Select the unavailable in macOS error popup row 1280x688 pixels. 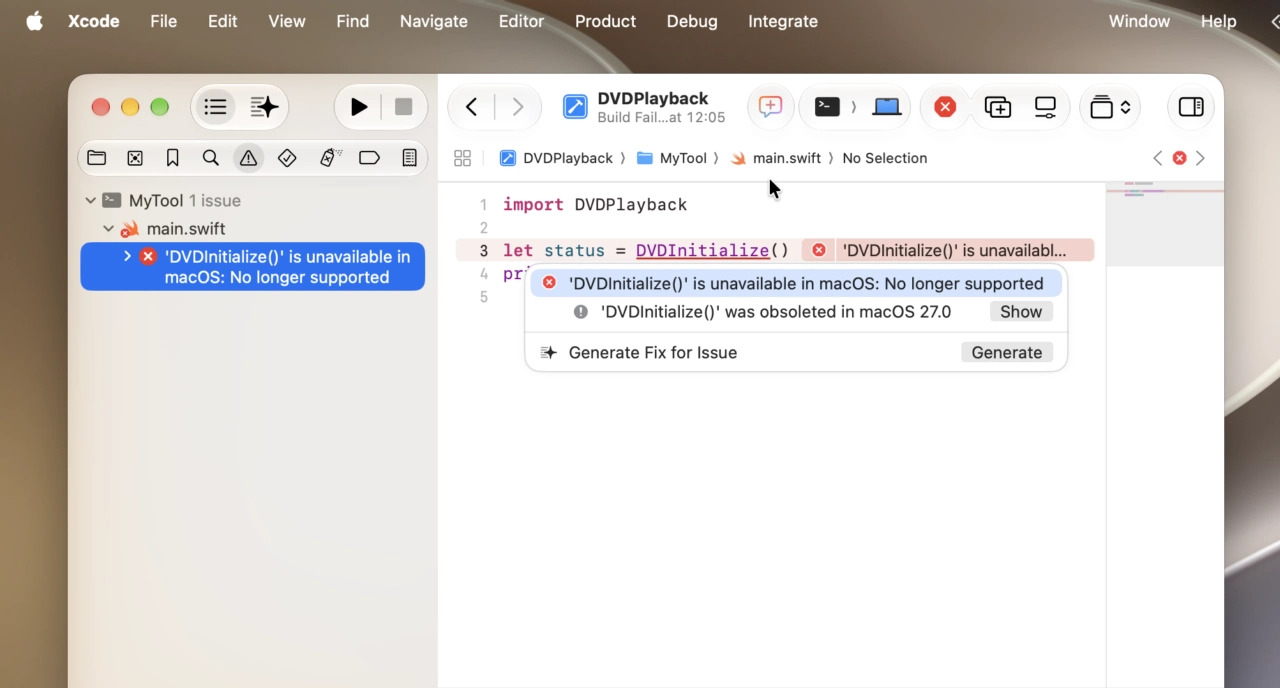point(796,283)
